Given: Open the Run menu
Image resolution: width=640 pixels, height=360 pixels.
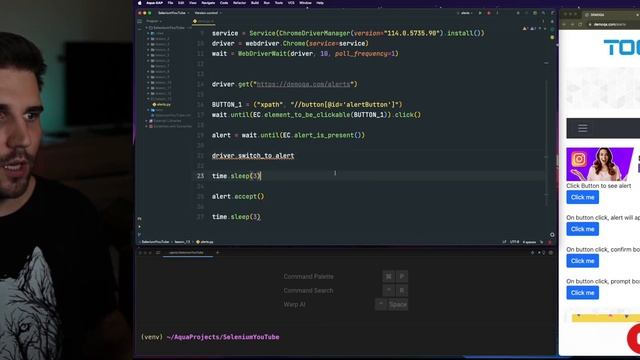Looking at the screenshot, I should (x=267, y=3).
